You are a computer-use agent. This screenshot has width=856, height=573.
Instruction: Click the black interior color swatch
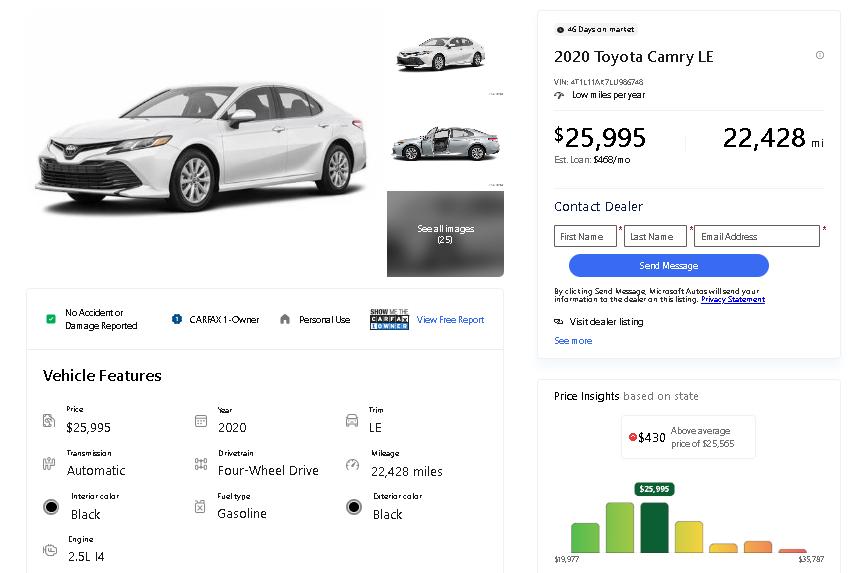[x=51, y=507]
